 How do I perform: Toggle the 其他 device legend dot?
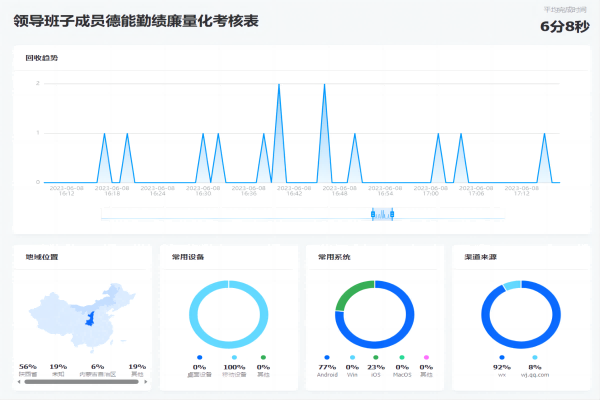coord(263,357)
